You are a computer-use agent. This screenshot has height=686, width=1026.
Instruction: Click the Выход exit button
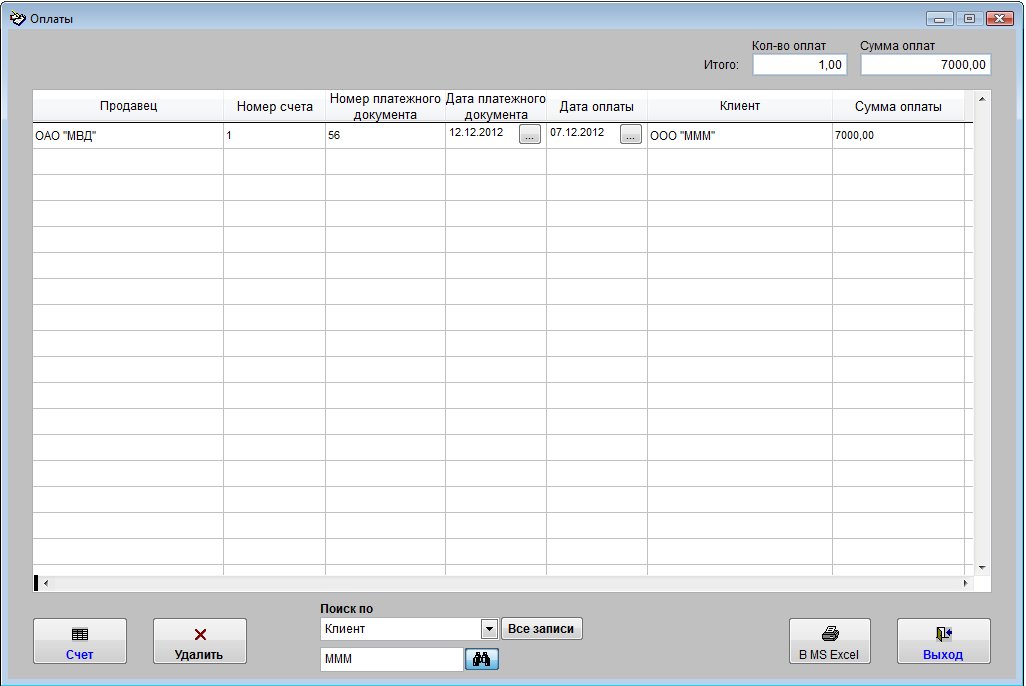coord(944,641)
